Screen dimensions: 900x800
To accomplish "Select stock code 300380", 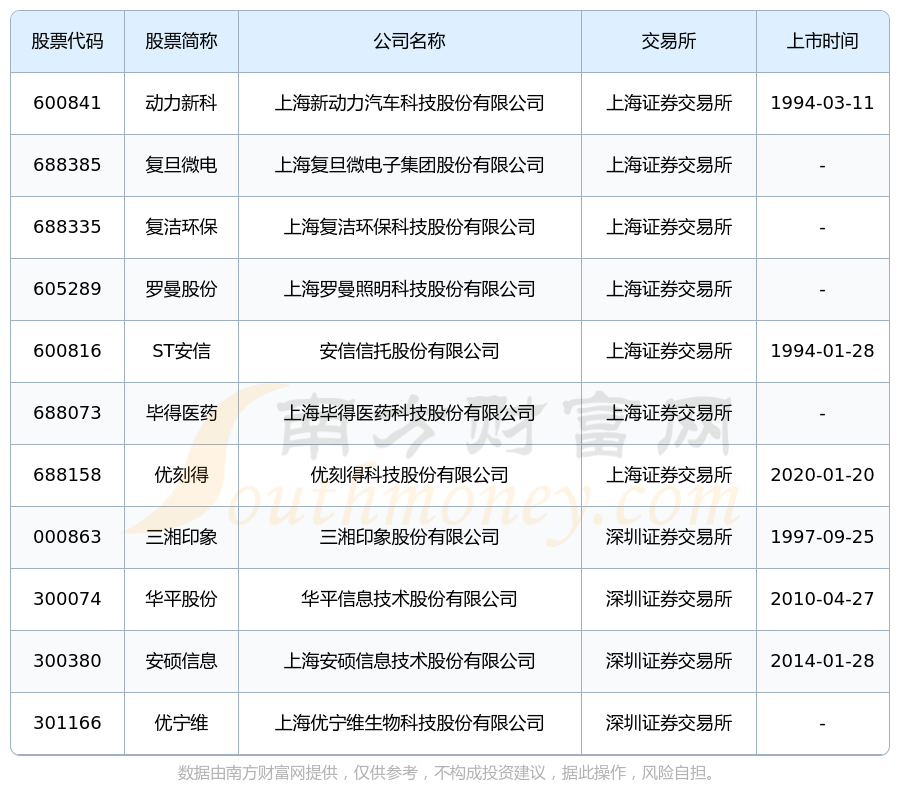I will 67,661.
